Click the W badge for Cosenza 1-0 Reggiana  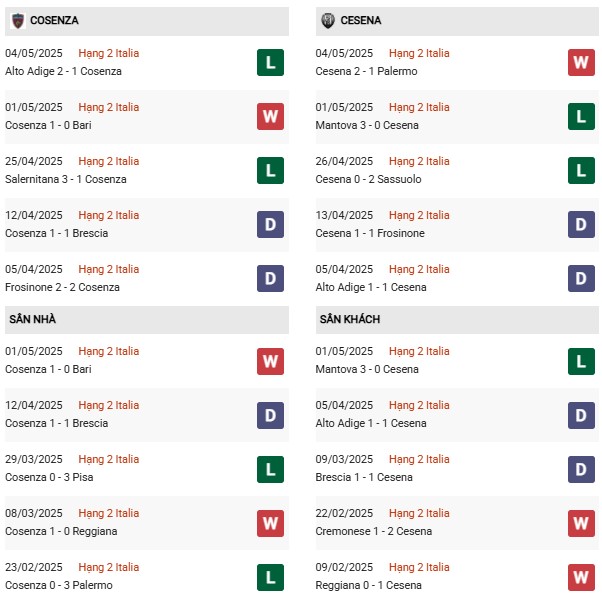270,523
